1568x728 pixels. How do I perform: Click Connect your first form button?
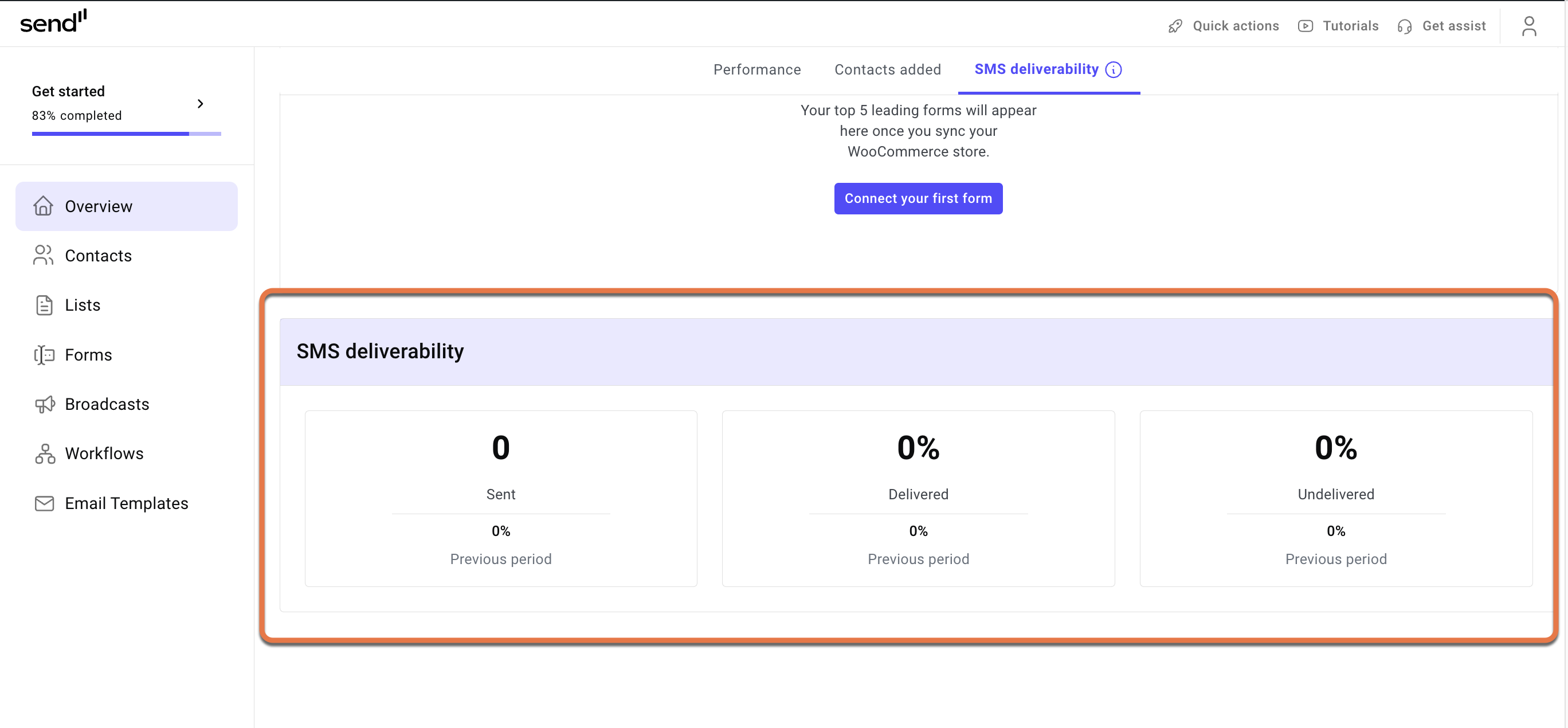click(x=918, y=198)
